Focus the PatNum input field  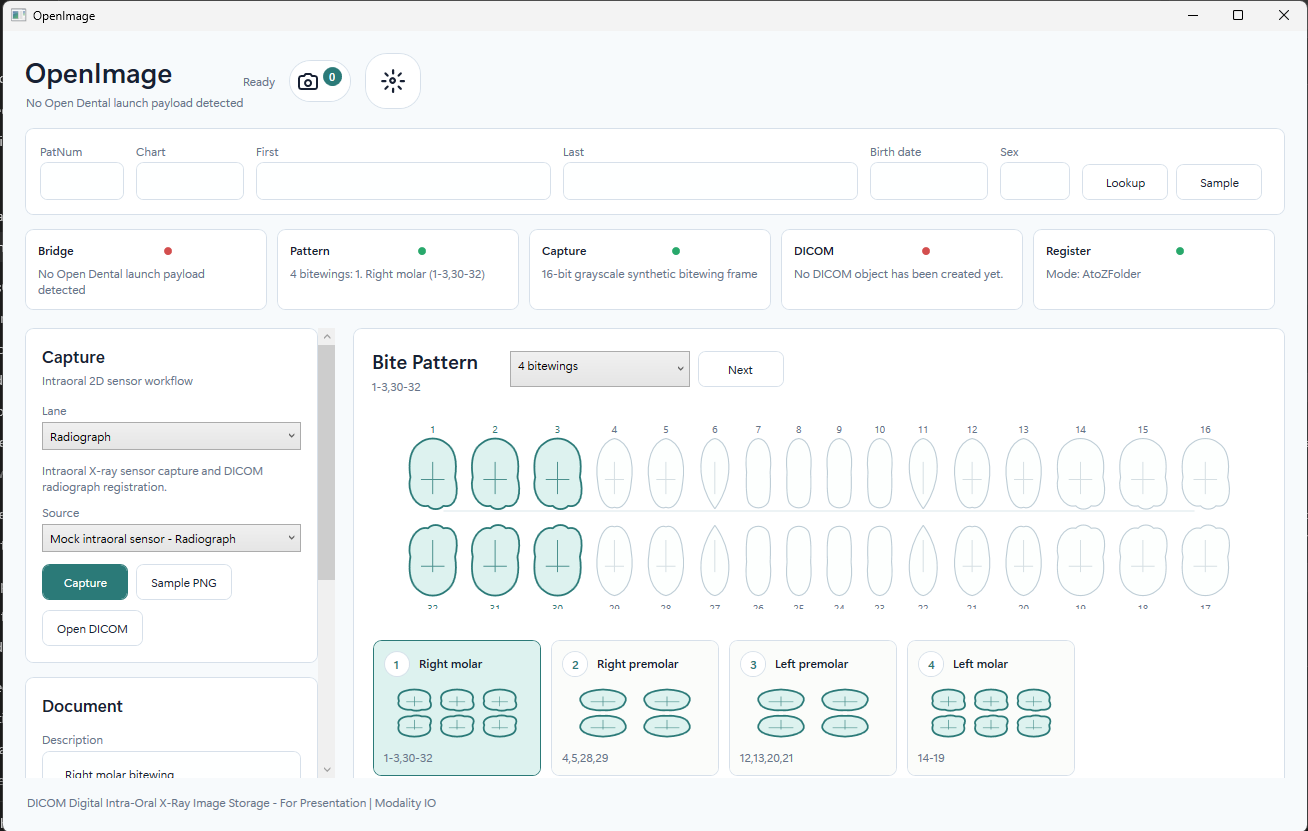pos(82,181)
